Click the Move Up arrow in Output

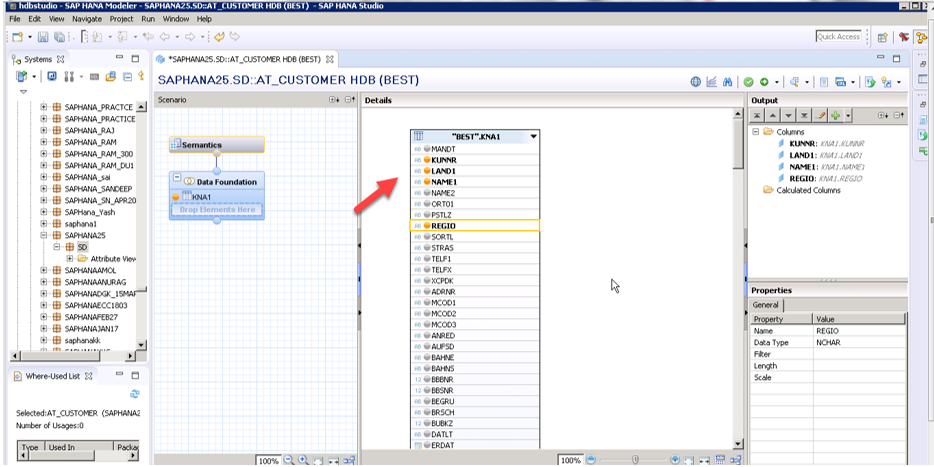point(773,116)
